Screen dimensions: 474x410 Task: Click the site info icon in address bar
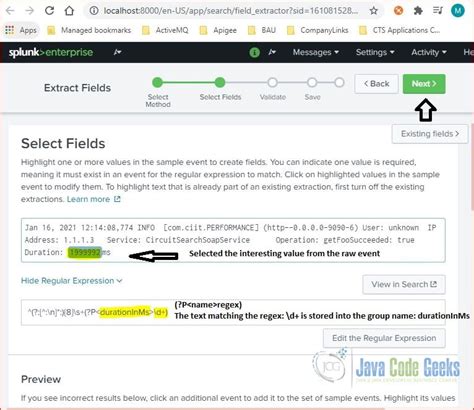point(94,11)
